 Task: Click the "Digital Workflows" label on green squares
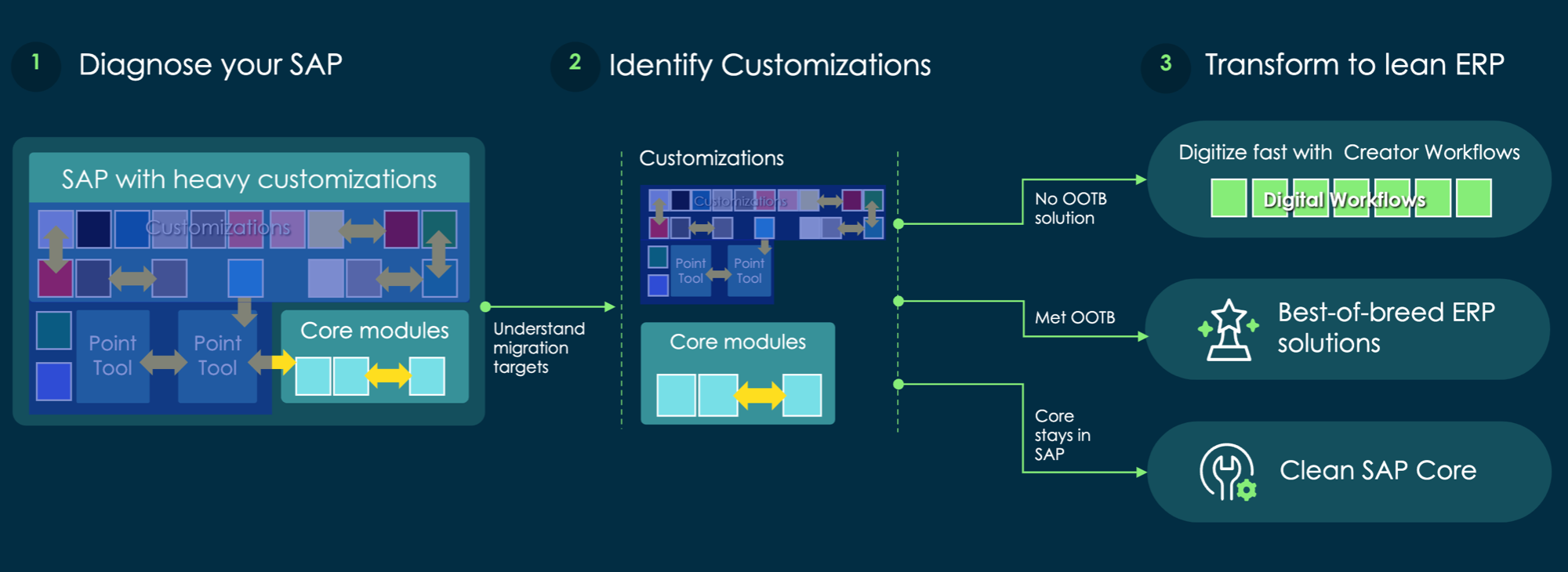[x=1344, y=200]
